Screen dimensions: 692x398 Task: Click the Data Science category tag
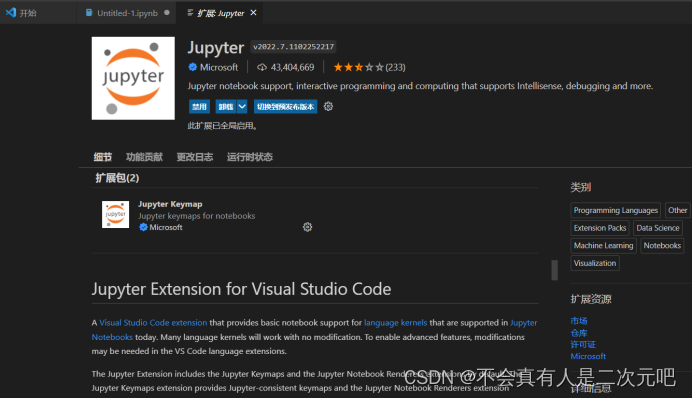coord(658,228)
